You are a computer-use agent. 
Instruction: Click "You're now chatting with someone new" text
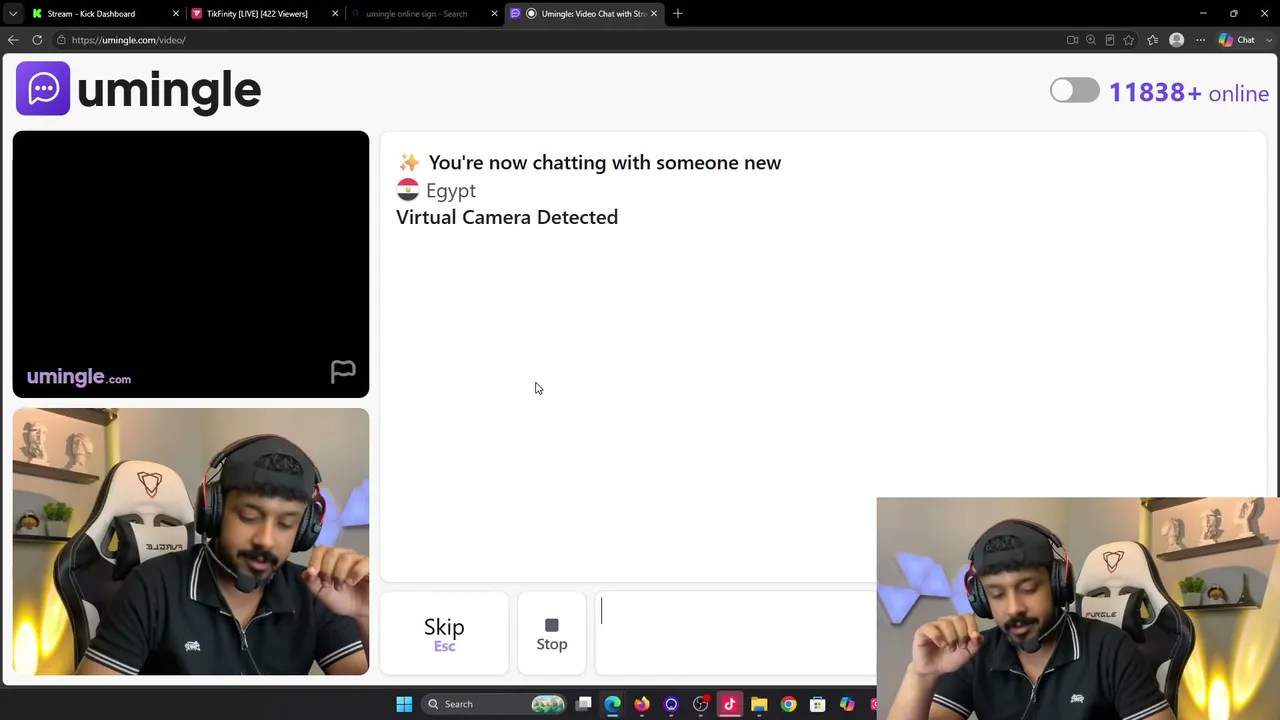click(605, 162)
